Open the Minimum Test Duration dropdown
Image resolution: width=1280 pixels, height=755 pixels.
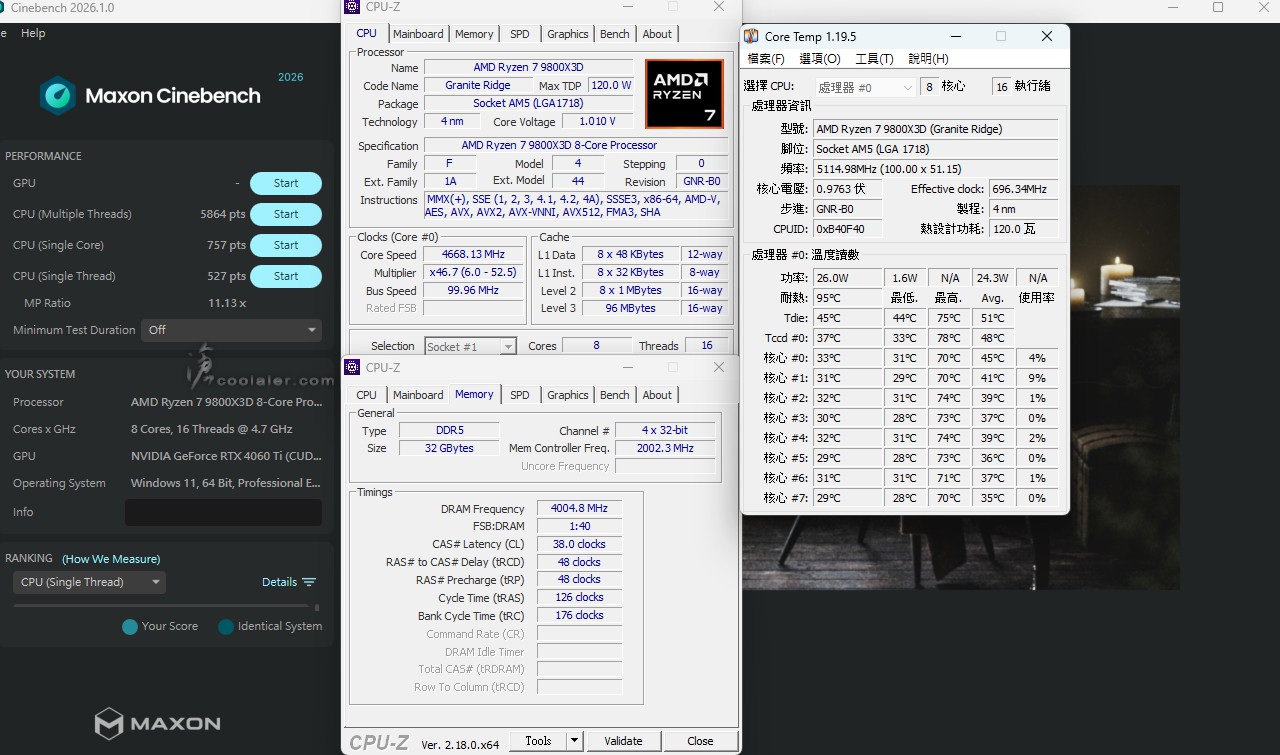(x=232, y=330)
